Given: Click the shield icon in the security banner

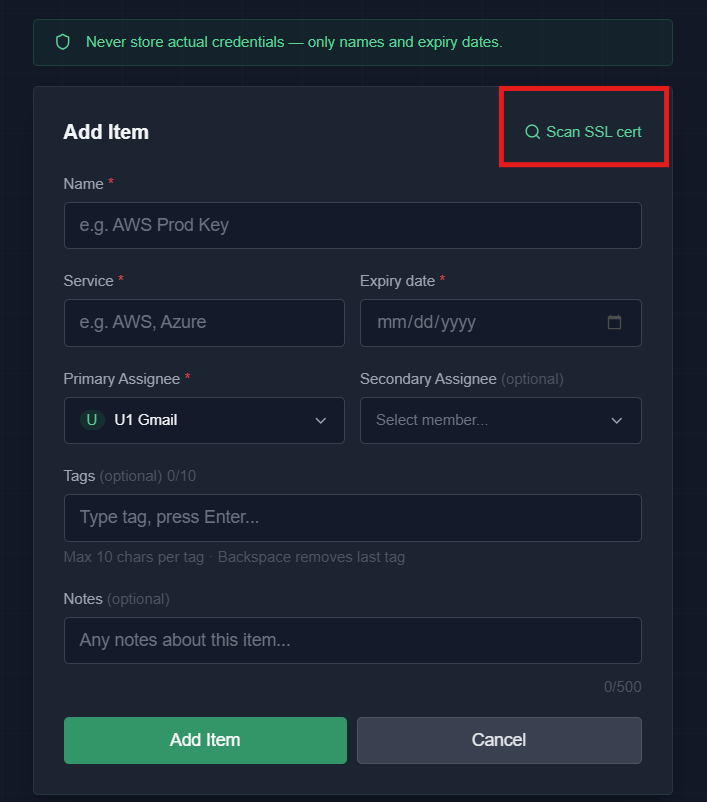Looking at the screenshot, I should pos(61,42).
